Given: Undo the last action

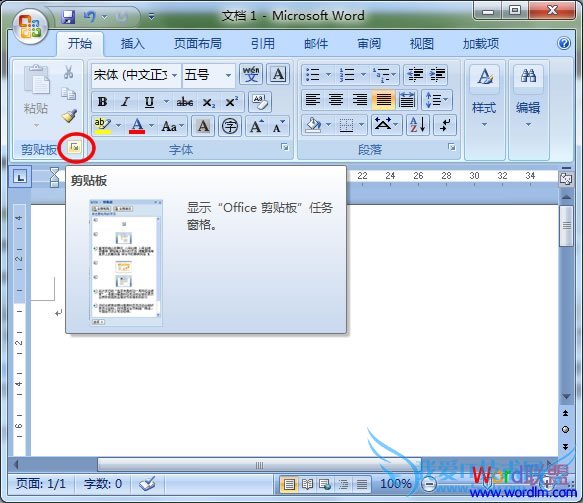Looking at the screenshot, I should tap(89, 17).
